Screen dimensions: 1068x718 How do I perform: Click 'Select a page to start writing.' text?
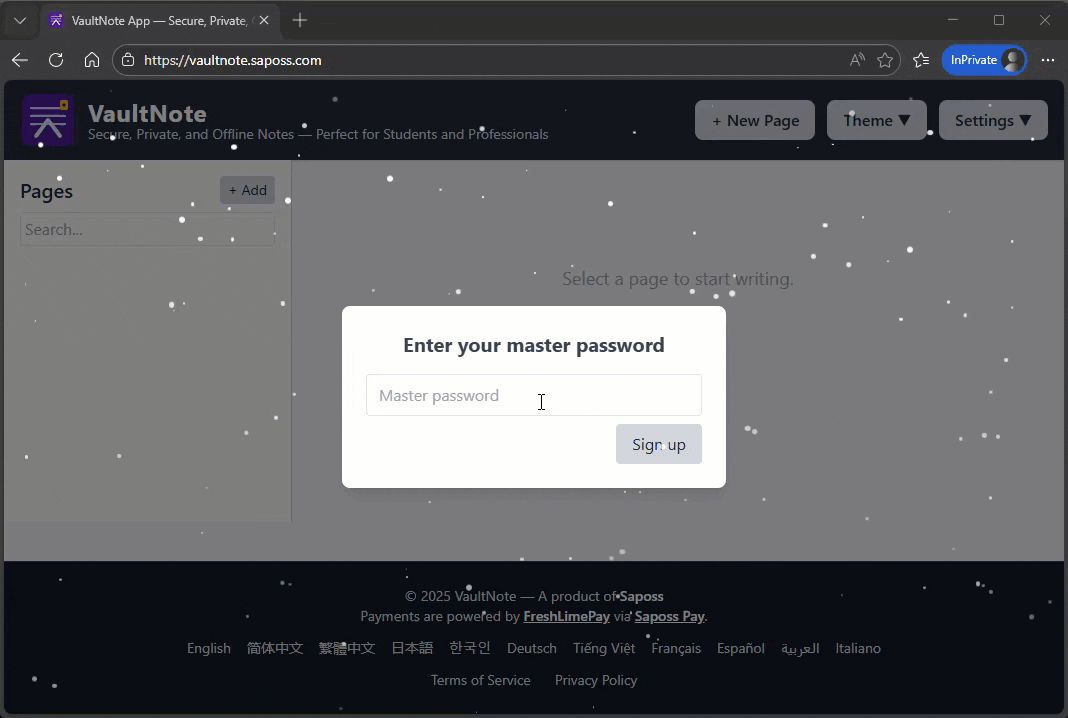click(678, 279)
